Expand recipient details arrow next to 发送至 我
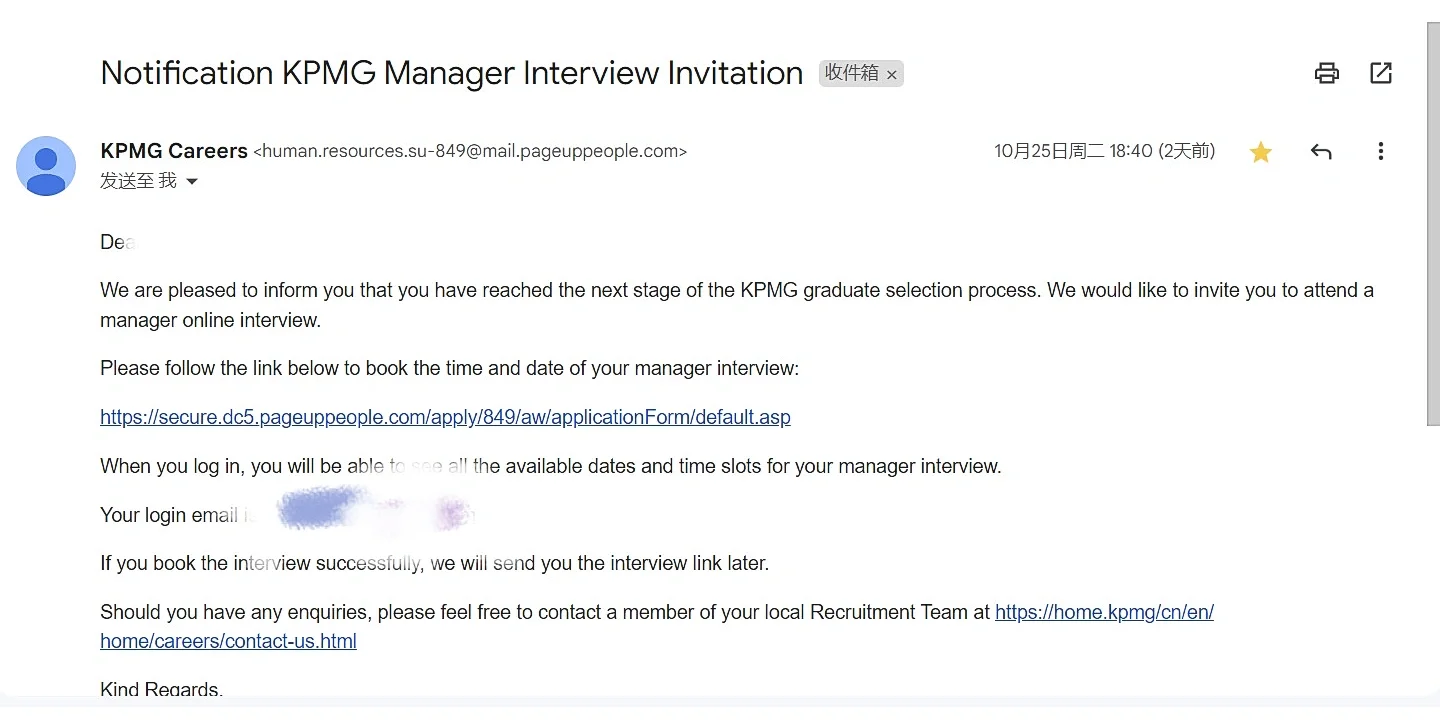Screen dimensions: 1440x720 (x=192, y=182)
